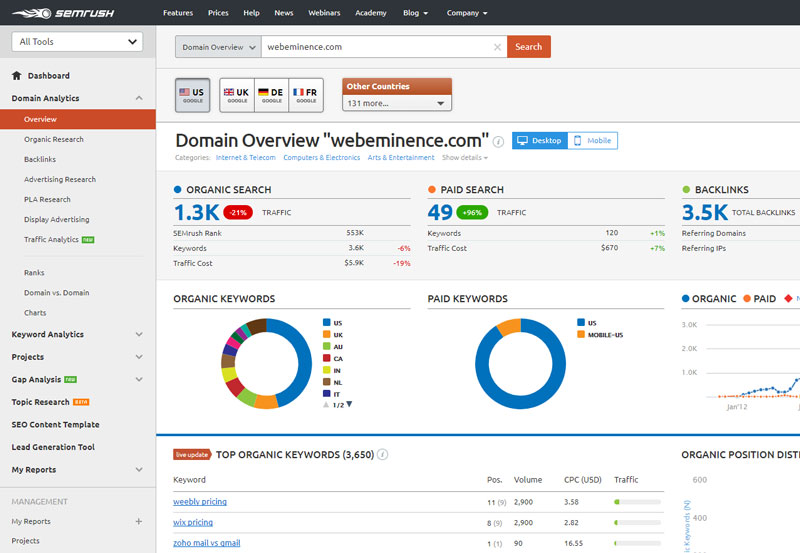Image resolution: width=800 pixels, height=553 pixels.
Task: Open zoho mail vs gmail link
Action: (x=207, y=543)
